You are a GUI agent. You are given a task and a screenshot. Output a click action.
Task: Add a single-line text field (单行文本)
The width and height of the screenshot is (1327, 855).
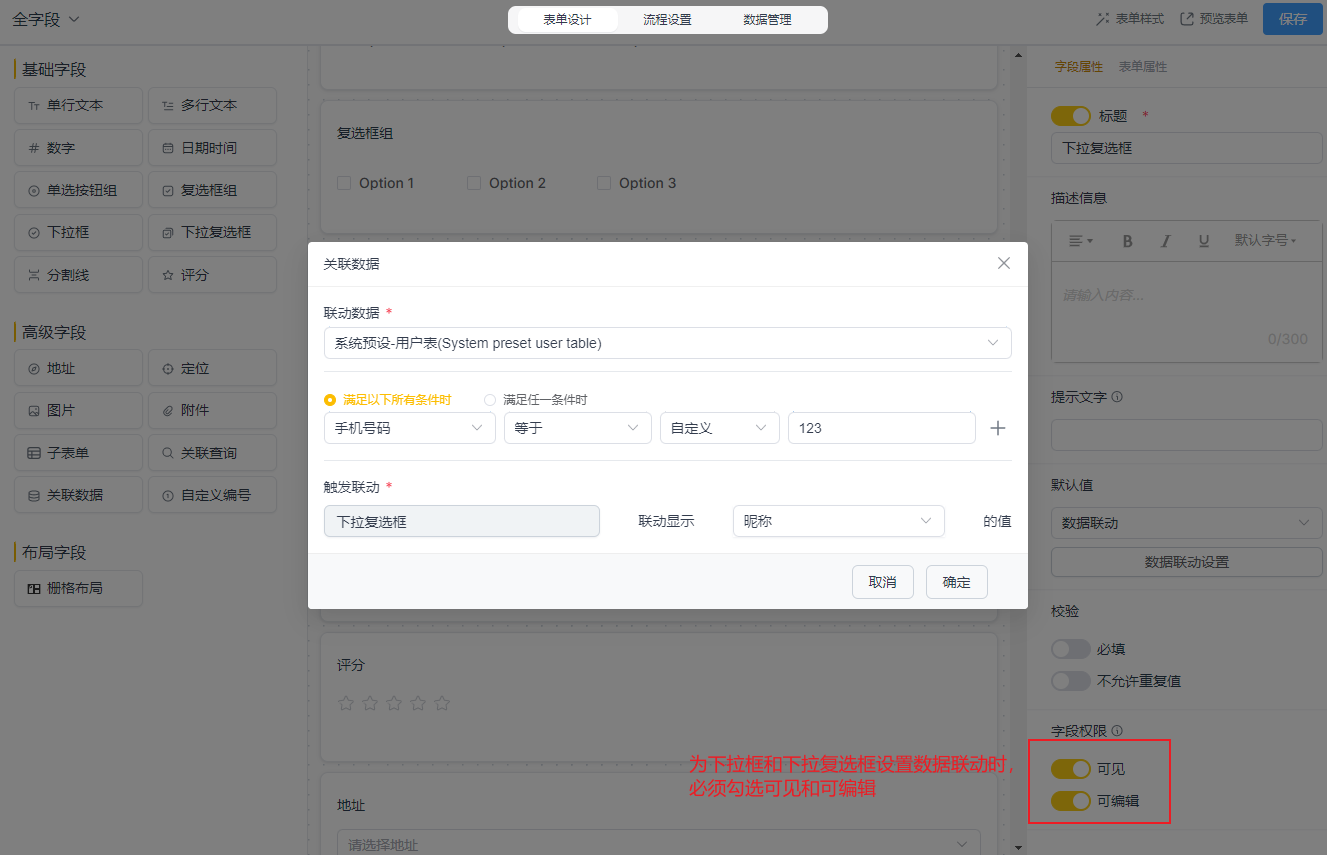pos(78,105)
